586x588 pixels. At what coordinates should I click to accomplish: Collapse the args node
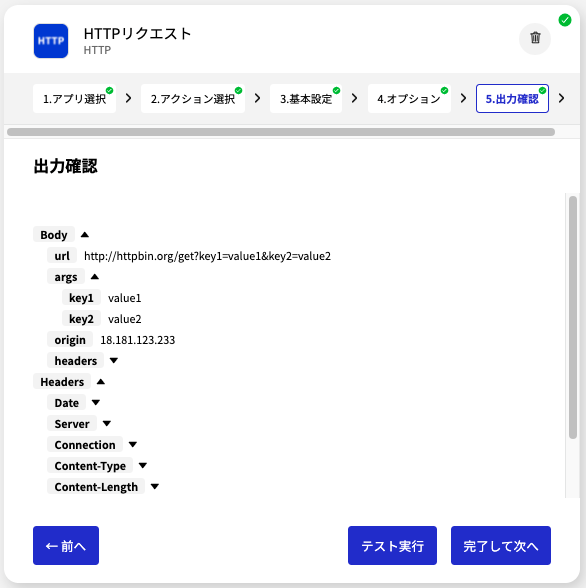pos(95,277)
